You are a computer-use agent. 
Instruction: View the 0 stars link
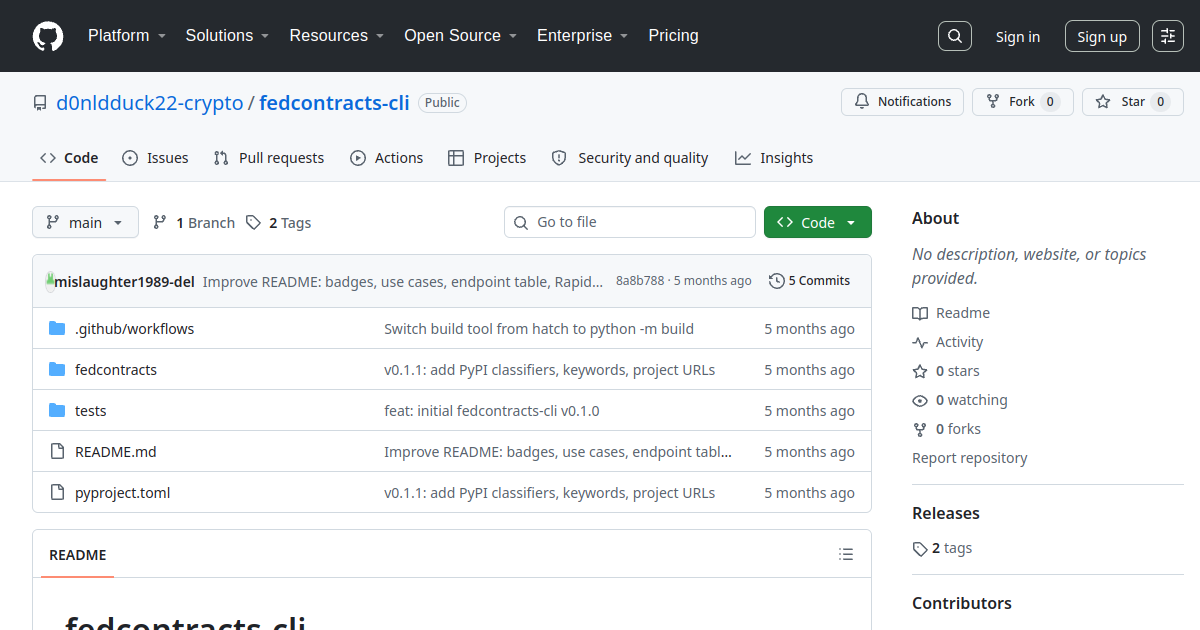pos(946,371)
